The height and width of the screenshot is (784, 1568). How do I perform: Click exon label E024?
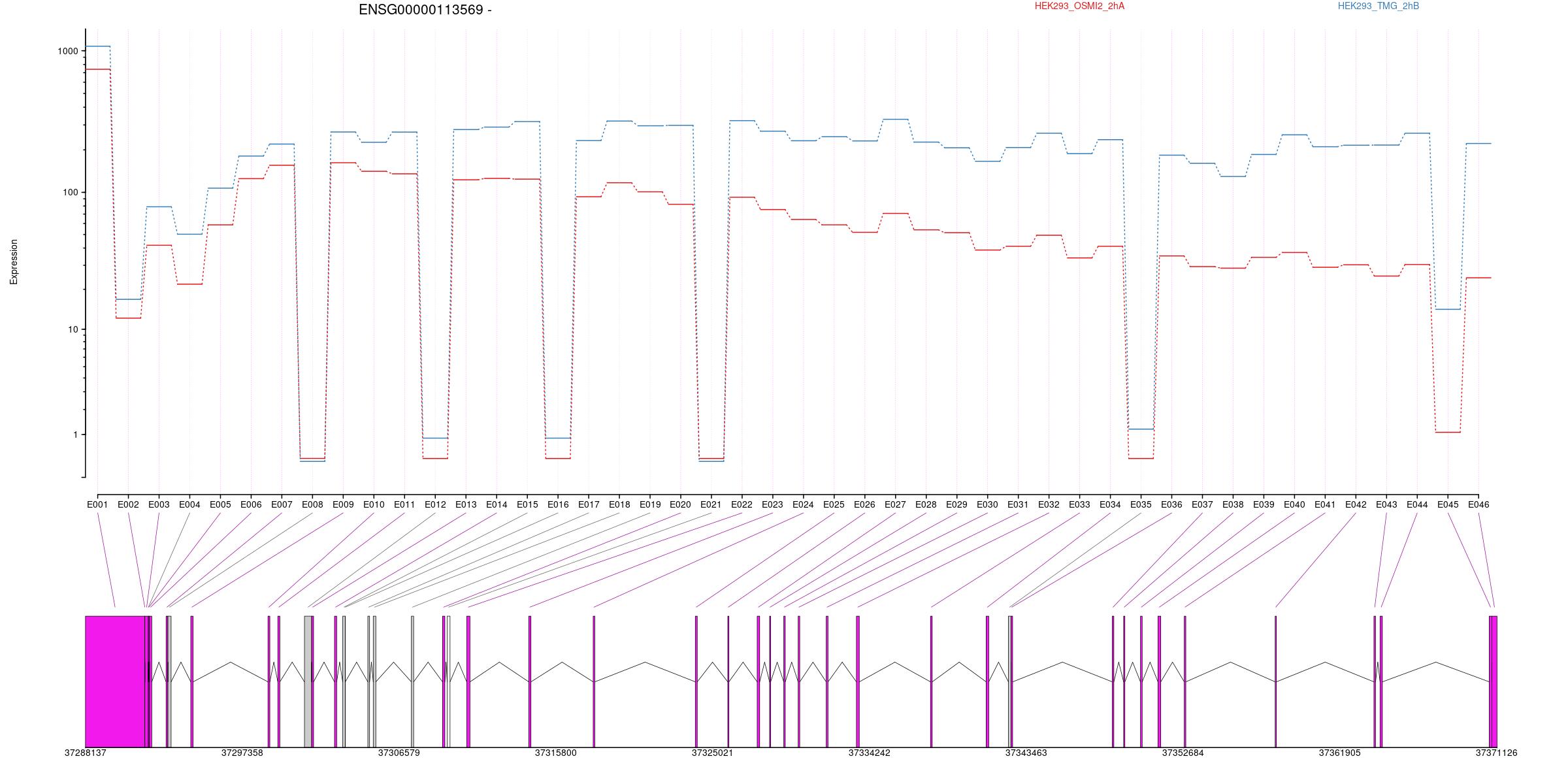tap(803, 505)
